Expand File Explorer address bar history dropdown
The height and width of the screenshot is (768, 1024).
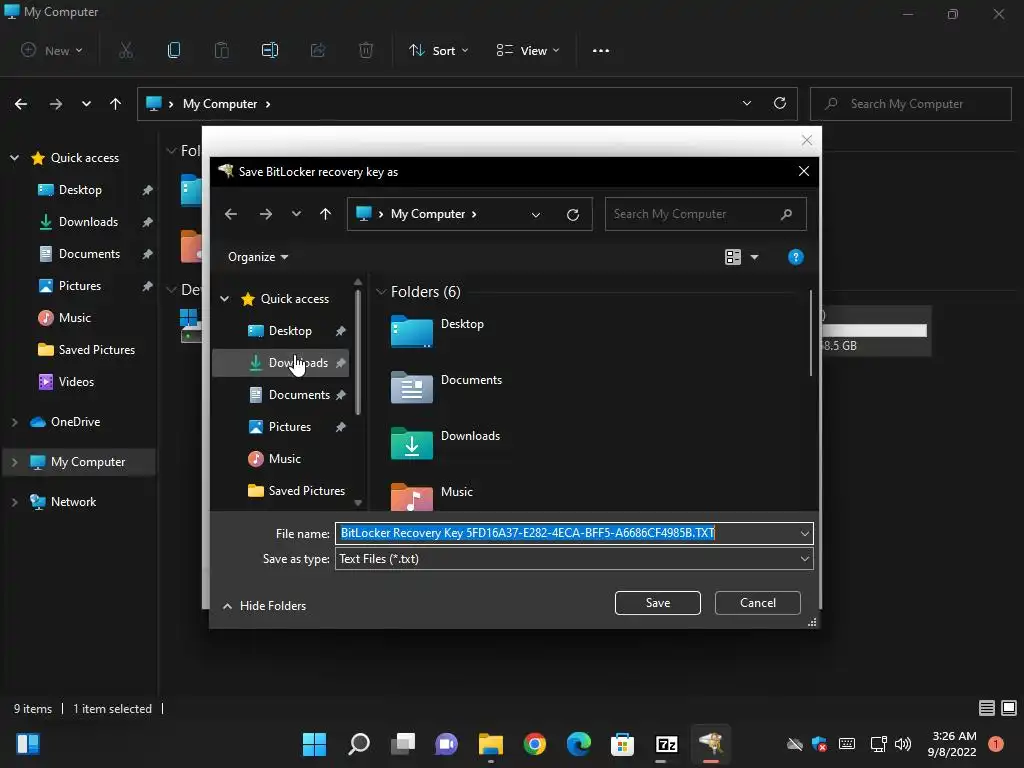[x=746, y=103]
